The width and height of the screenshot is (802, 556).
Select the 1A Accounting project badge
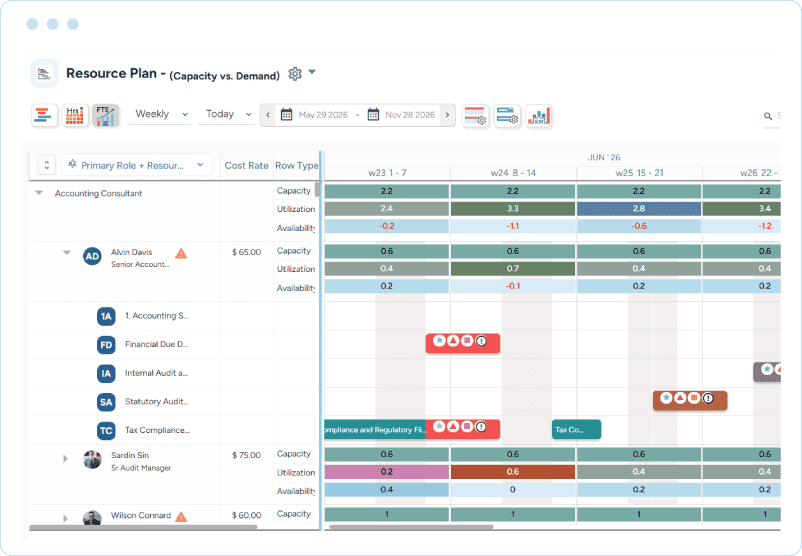(106, 316)
